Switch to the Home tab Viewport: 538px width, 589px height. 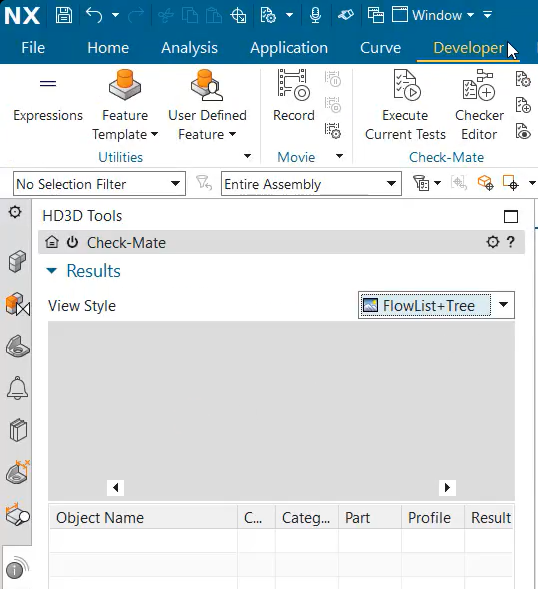pyautogui.click(x=108, y=48)
